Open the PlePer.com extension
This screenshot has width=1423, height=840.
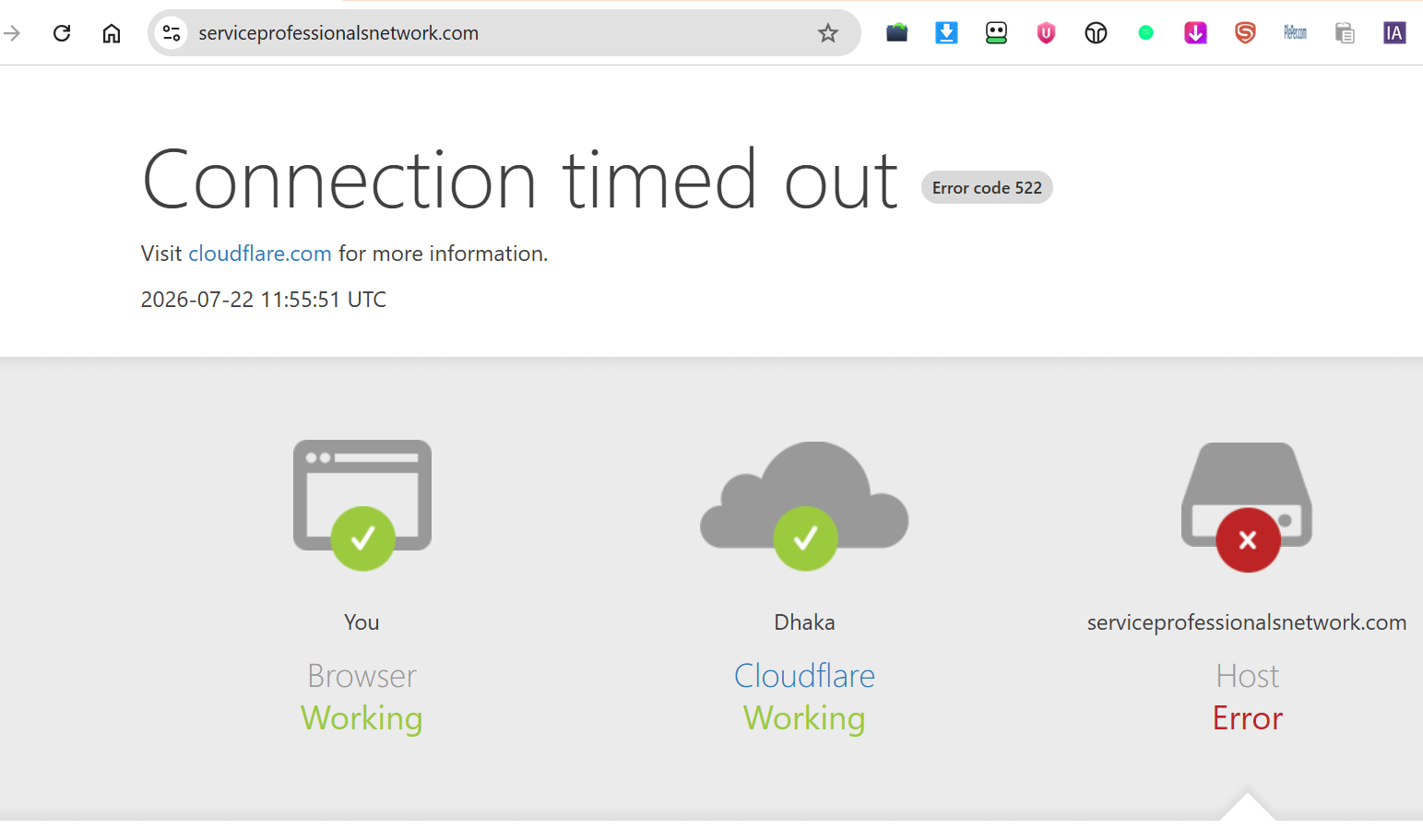[1296, 33]
